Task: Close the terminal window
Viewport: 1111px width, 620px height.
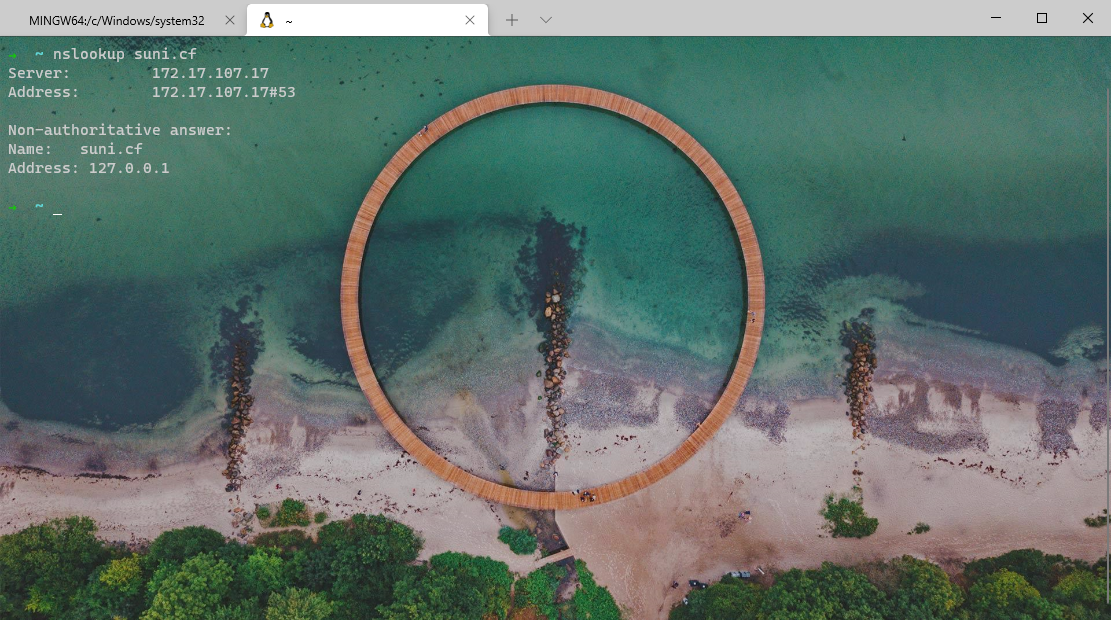Action: pyautogui.click(x=1088, y=18)
